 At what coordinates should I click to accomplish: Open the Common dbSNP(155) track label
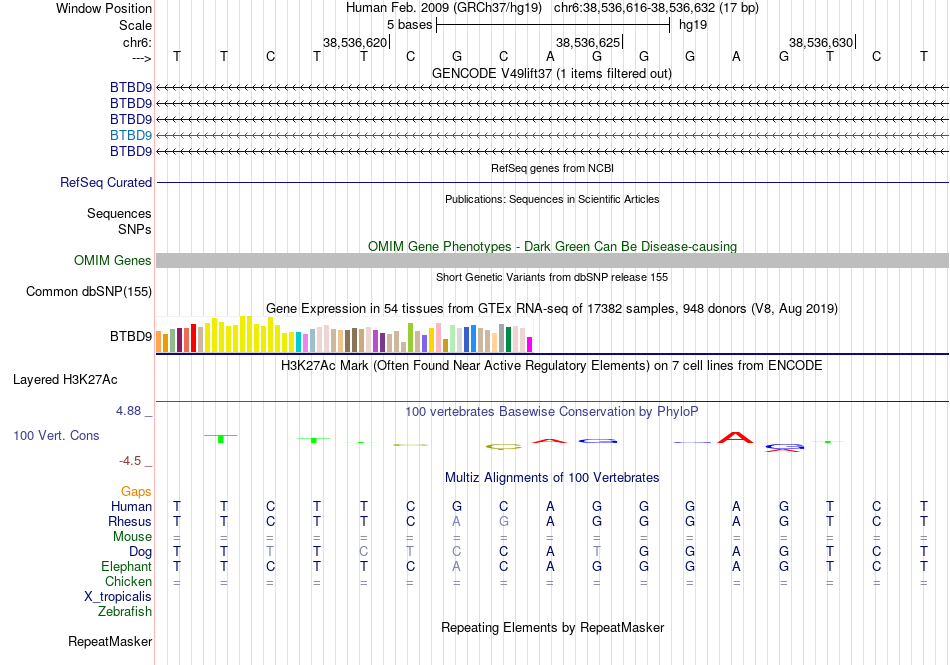(x=89, y=291)
